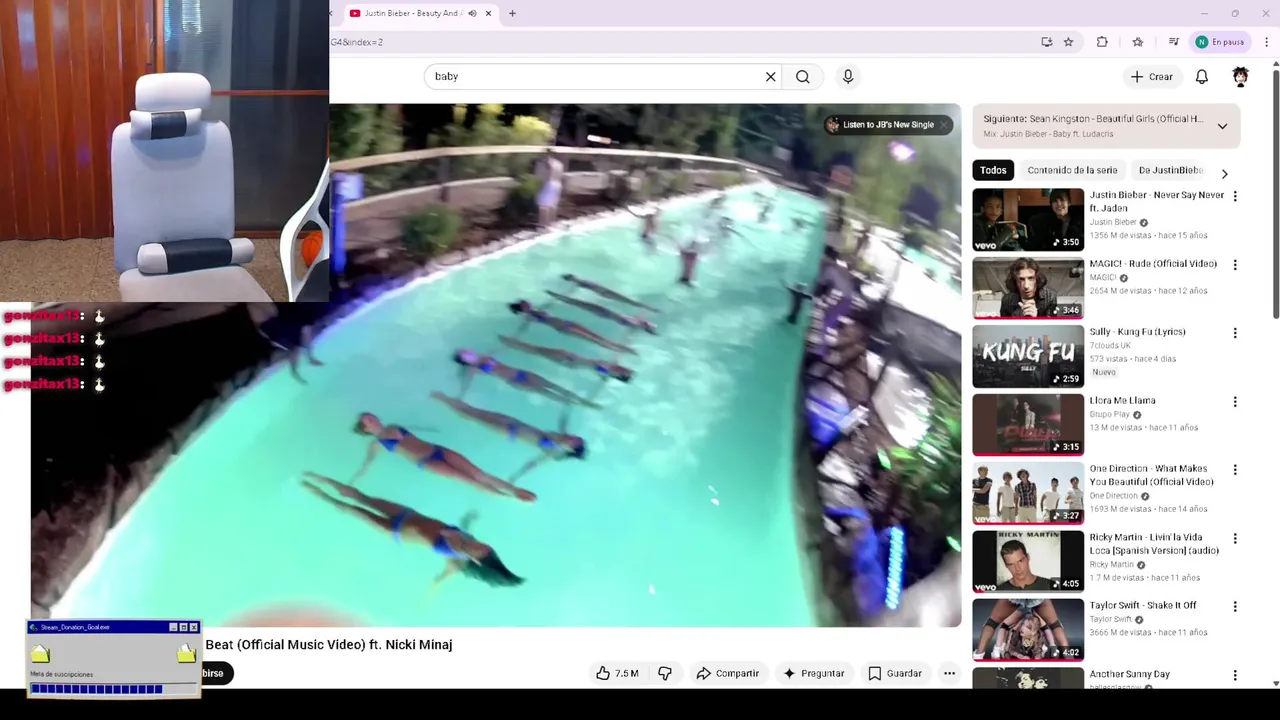Go to the Grupo Play channel name
The width and height of the screenshot is (1280, 720).
[1109, 414]
